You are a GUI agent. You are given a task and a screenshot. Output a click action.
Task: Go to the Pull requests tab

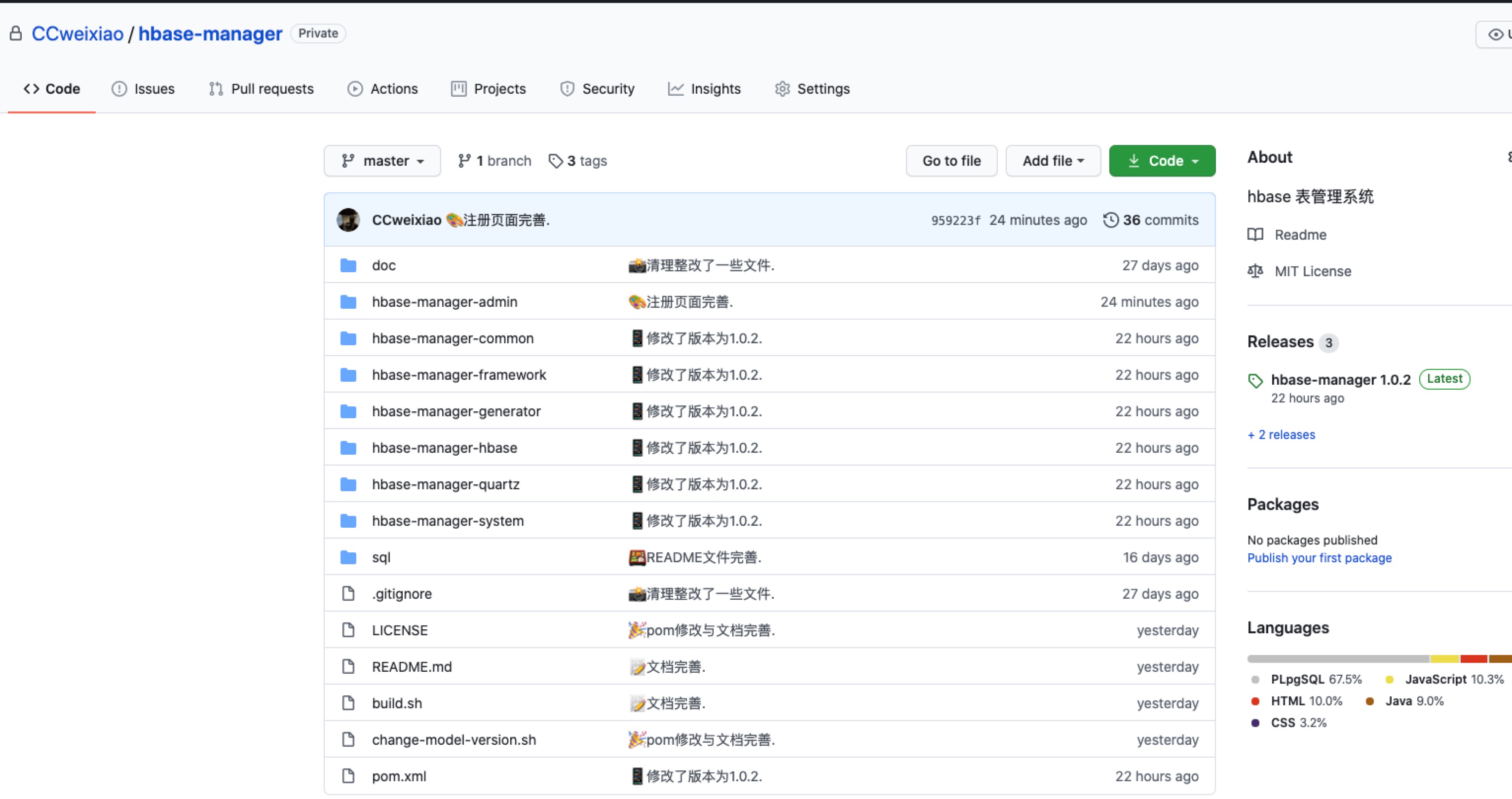coord(261,89)
